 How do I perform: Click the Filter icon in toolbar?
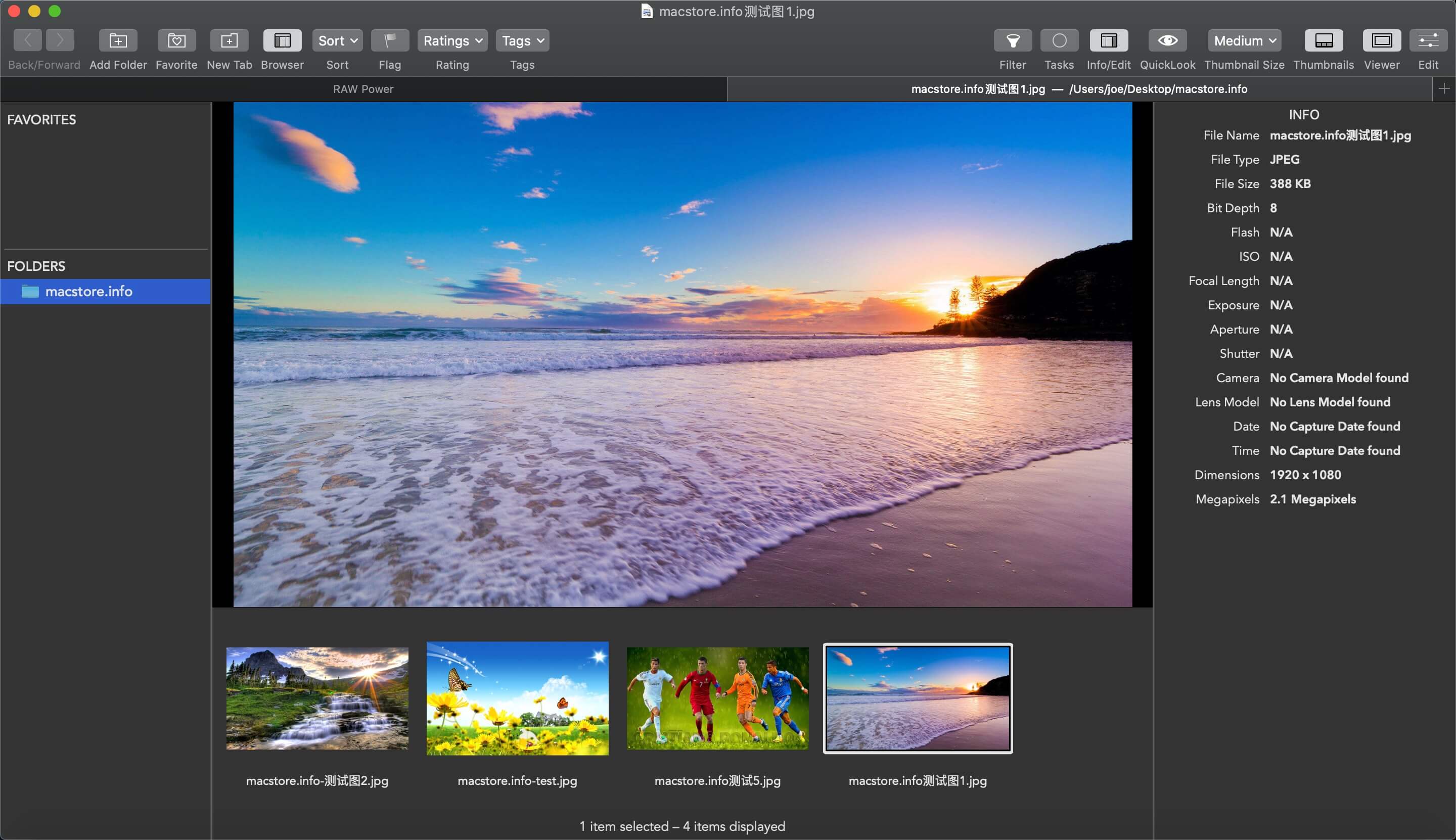click(1012, 40)
